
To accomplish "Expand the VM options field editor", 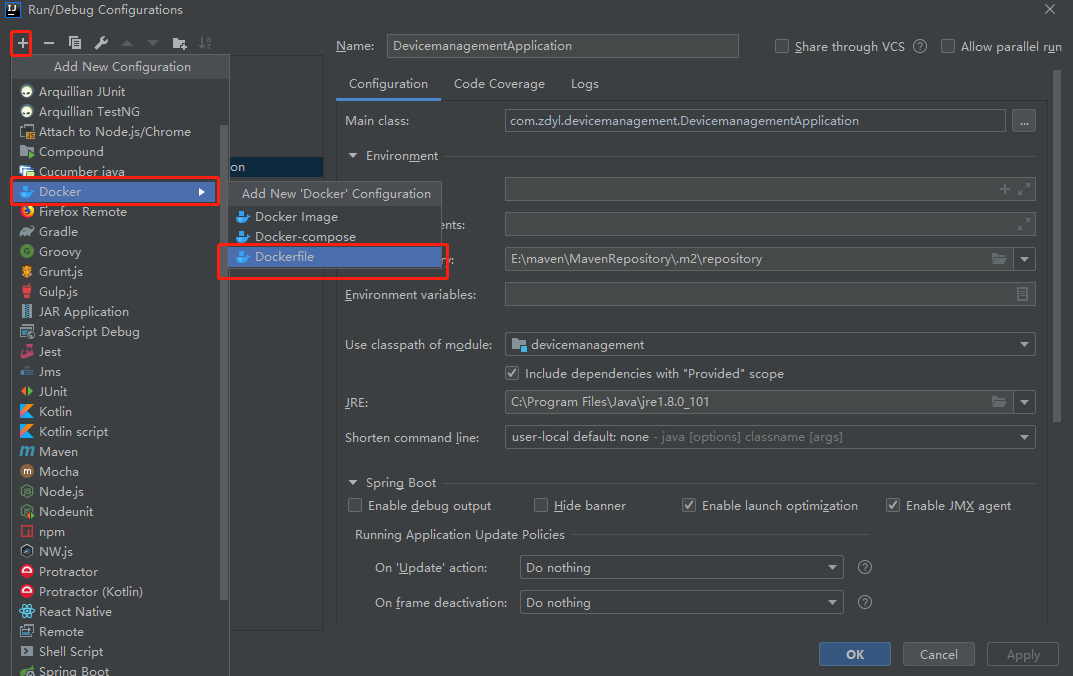I will [1024, 189].
